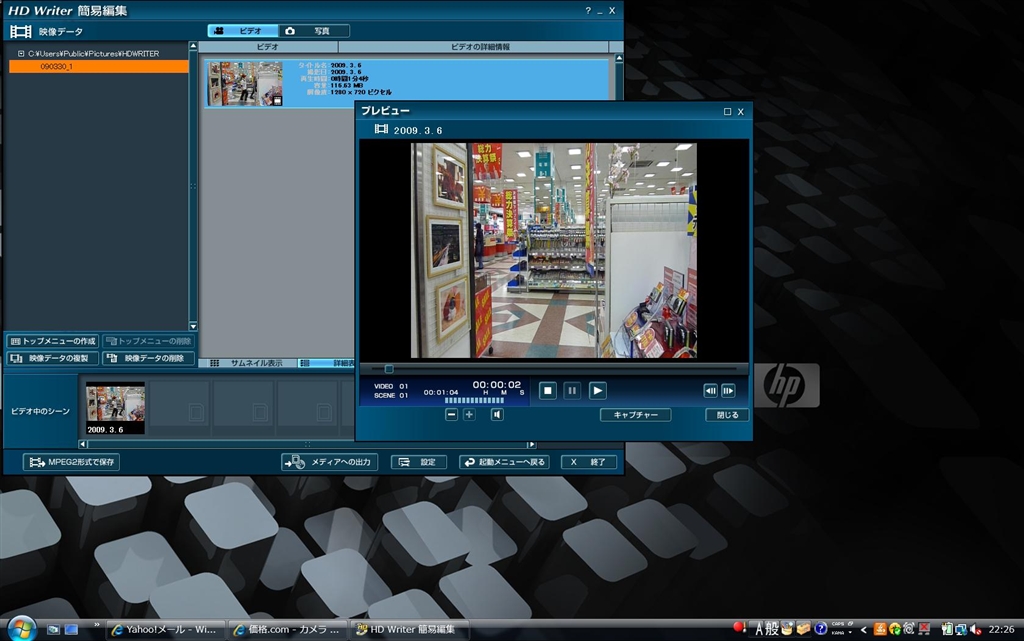Switch to the ビデオ tab
Image resolution: width=1024 pixels, height=641 pixels.
[x=243, y=31]
